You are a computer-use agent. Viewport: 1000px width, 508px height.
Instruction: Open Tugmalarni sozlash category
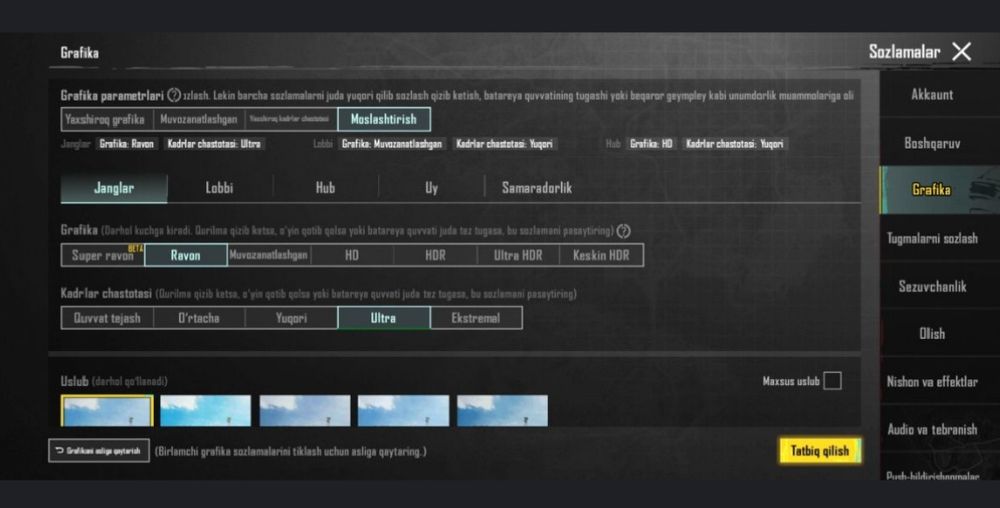click(932, 238)
